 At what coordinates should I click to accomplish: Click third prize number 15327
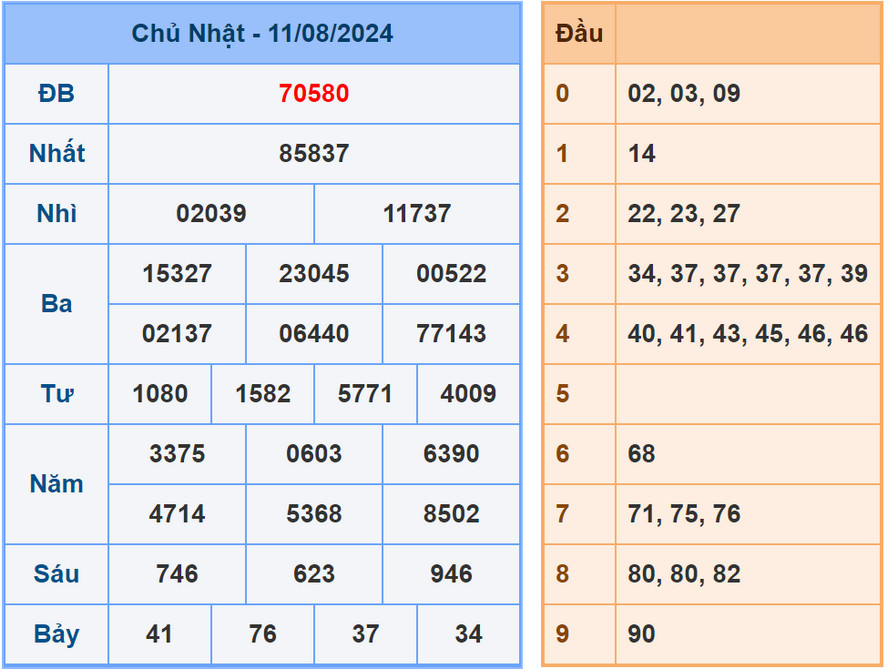click(x=177, y=273)
